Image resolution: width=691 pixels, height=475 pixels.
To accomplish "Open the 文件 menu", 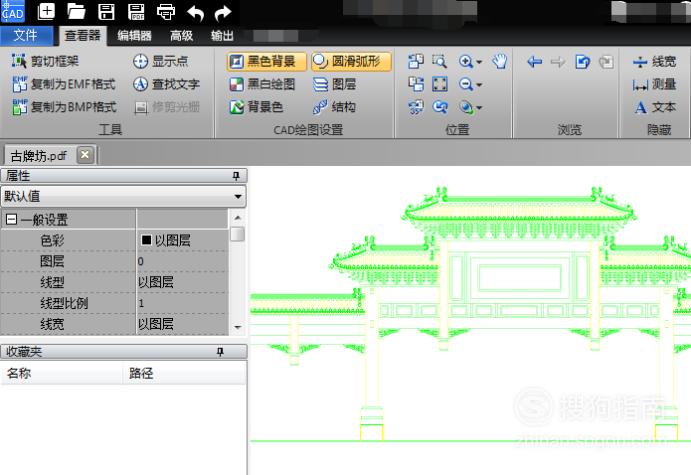I will (x=26, y=35).
